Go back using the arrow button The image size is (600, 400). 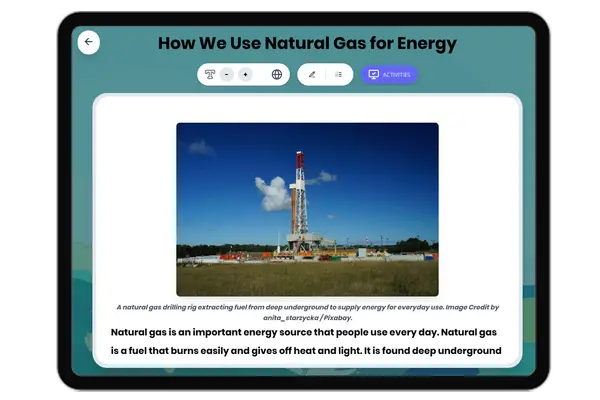click(88, 42)
